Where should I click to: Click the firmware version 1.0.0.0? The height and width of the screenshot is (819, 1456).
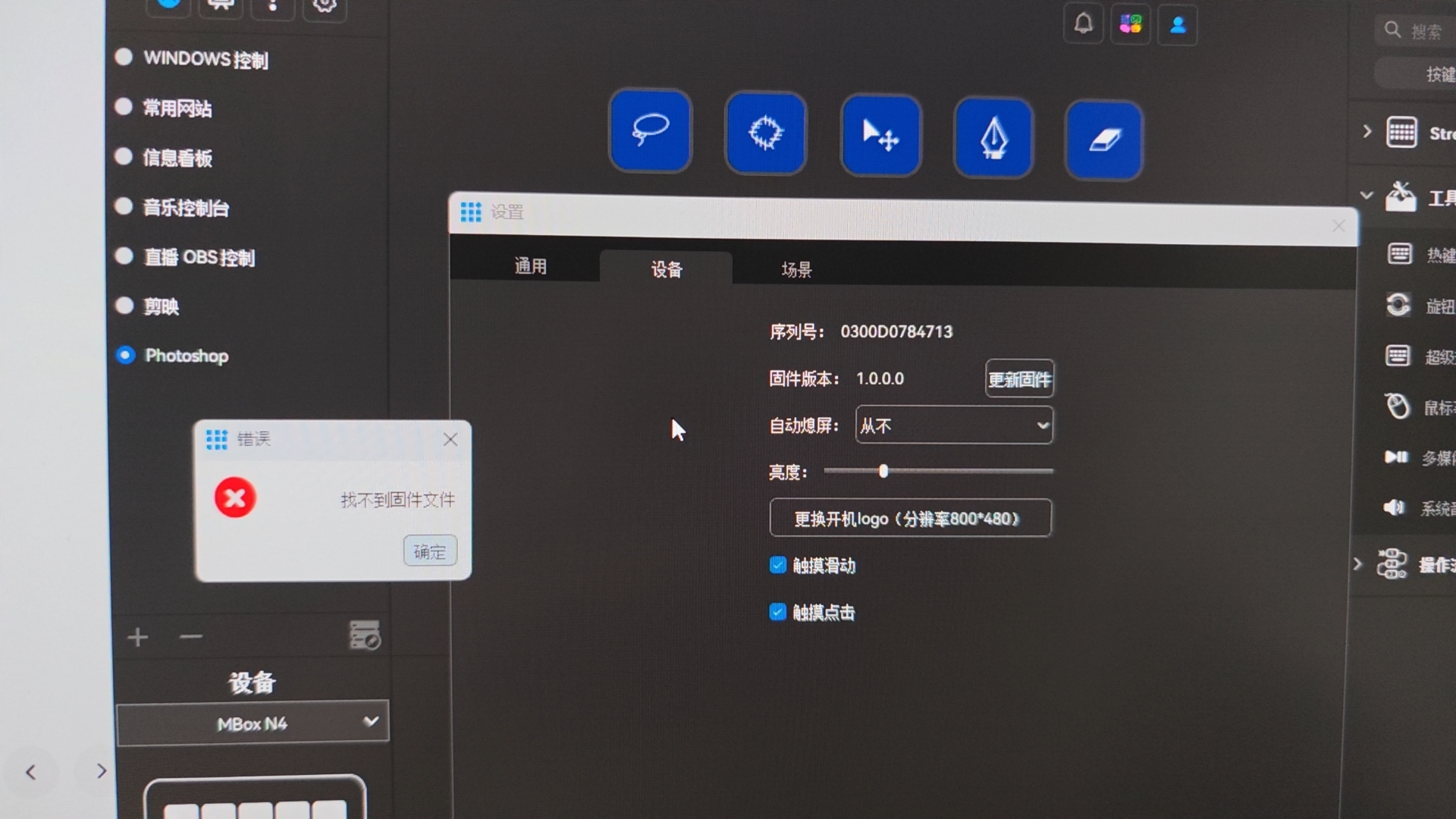(x=880, y=378)
